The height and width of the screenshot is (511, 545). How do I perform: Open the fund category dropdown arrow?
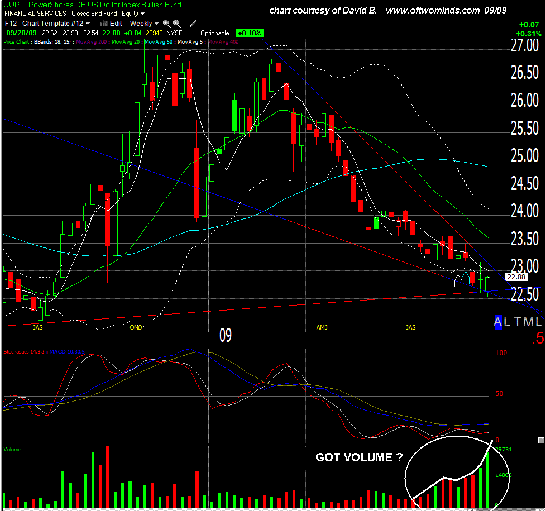click(x=143, y=14)
